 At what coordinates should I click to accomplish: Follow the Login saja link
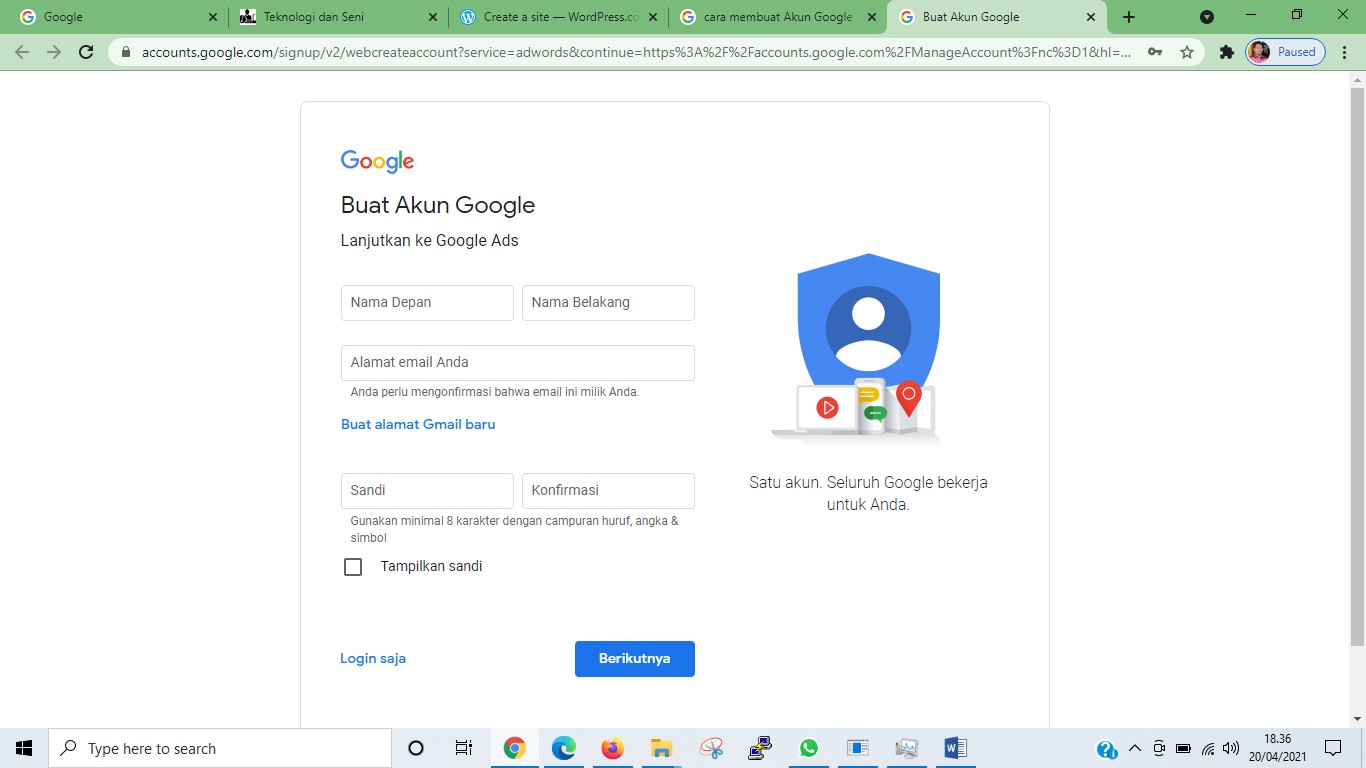[x=373, y=658]
